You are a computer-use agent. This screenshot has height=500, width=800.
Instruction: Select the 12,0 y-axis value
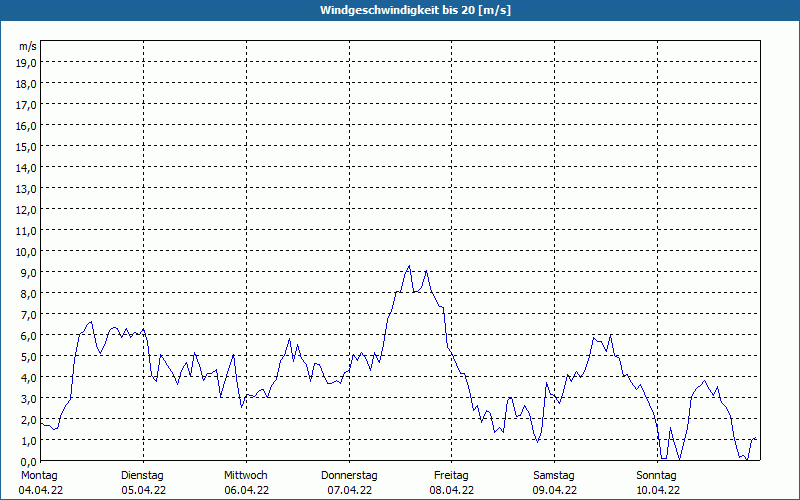click(x=26, y=210)
